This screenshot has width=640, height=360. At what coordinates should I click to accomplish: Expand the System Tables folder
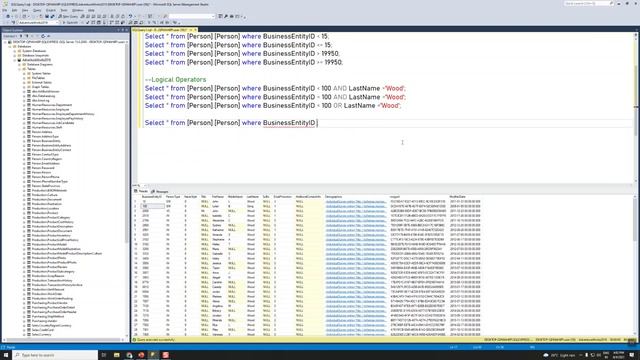(x=24, y=73)
